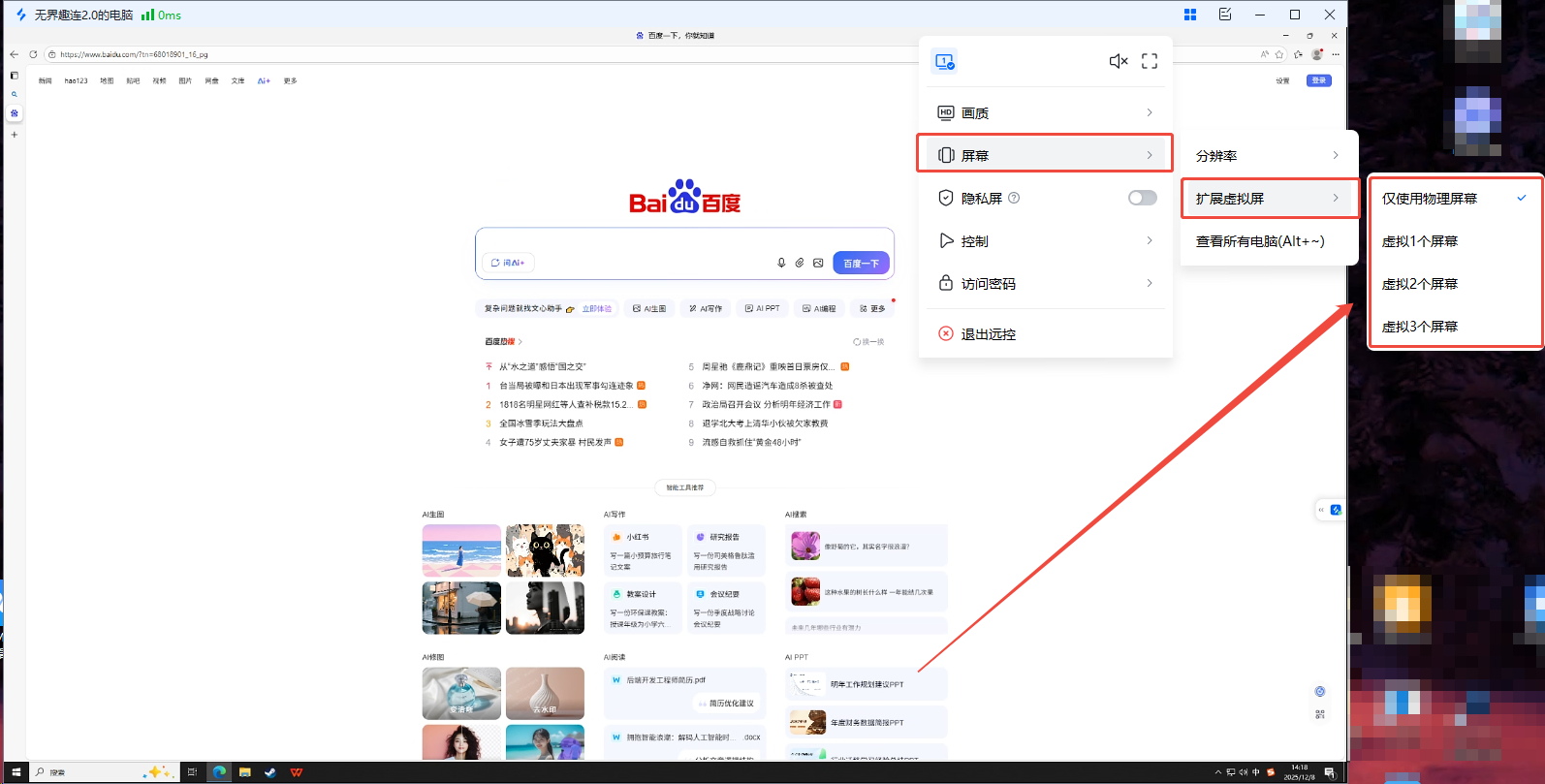Open the Windows Start menu
Viewport: 1545px width, 784px height.
point(16,772)
